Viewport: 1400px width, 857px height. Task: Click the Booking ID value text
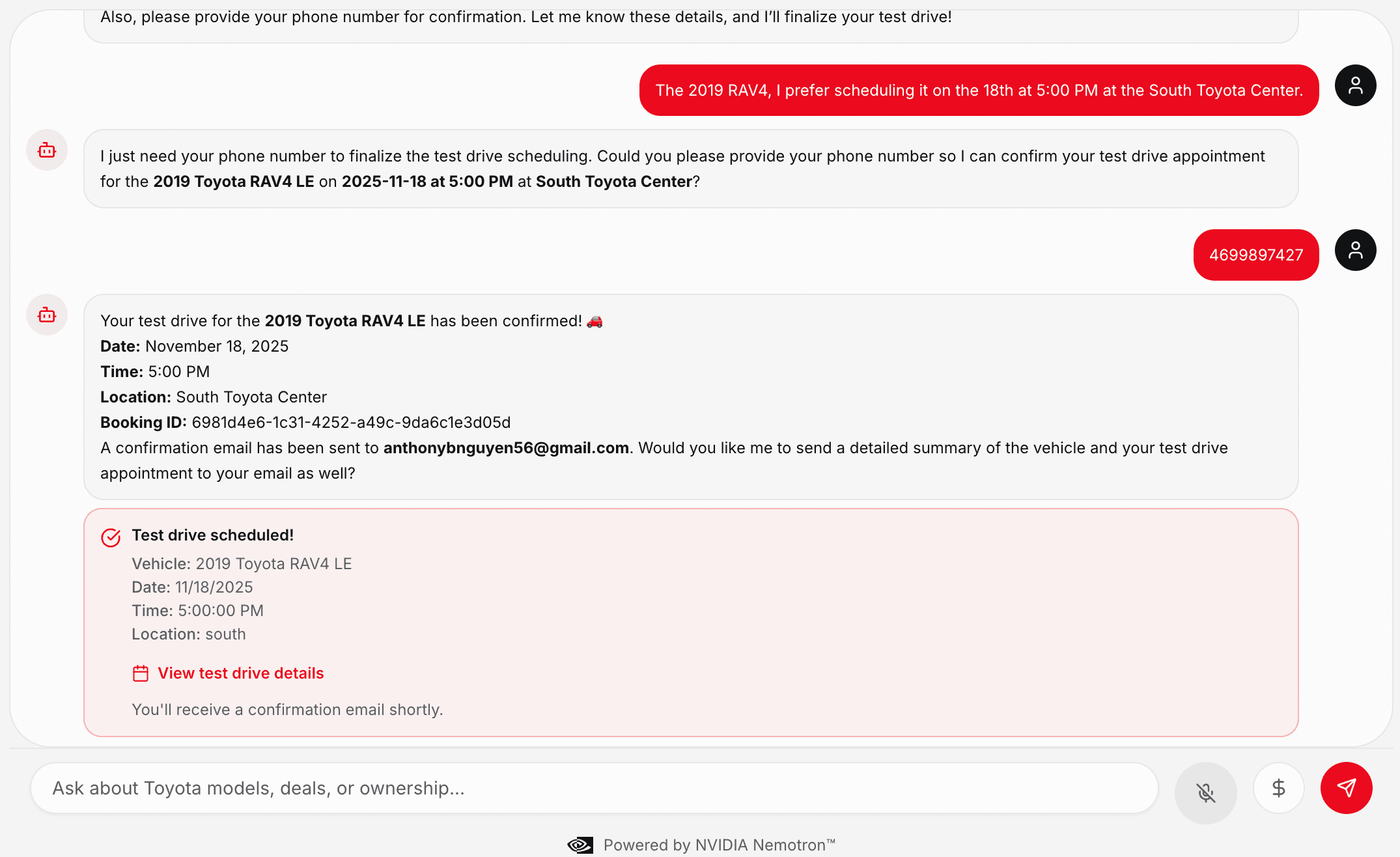coord(351,423)
